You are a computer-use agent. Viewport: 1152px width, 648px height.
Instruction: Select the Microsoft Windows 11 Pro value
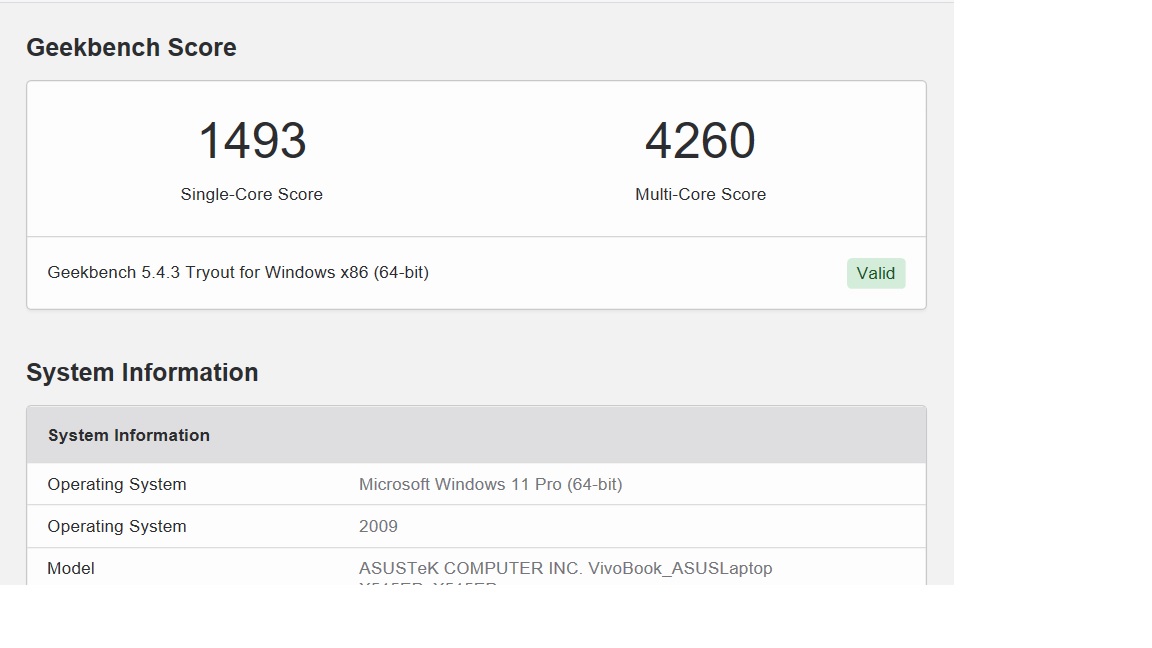[x=490, y=484]
